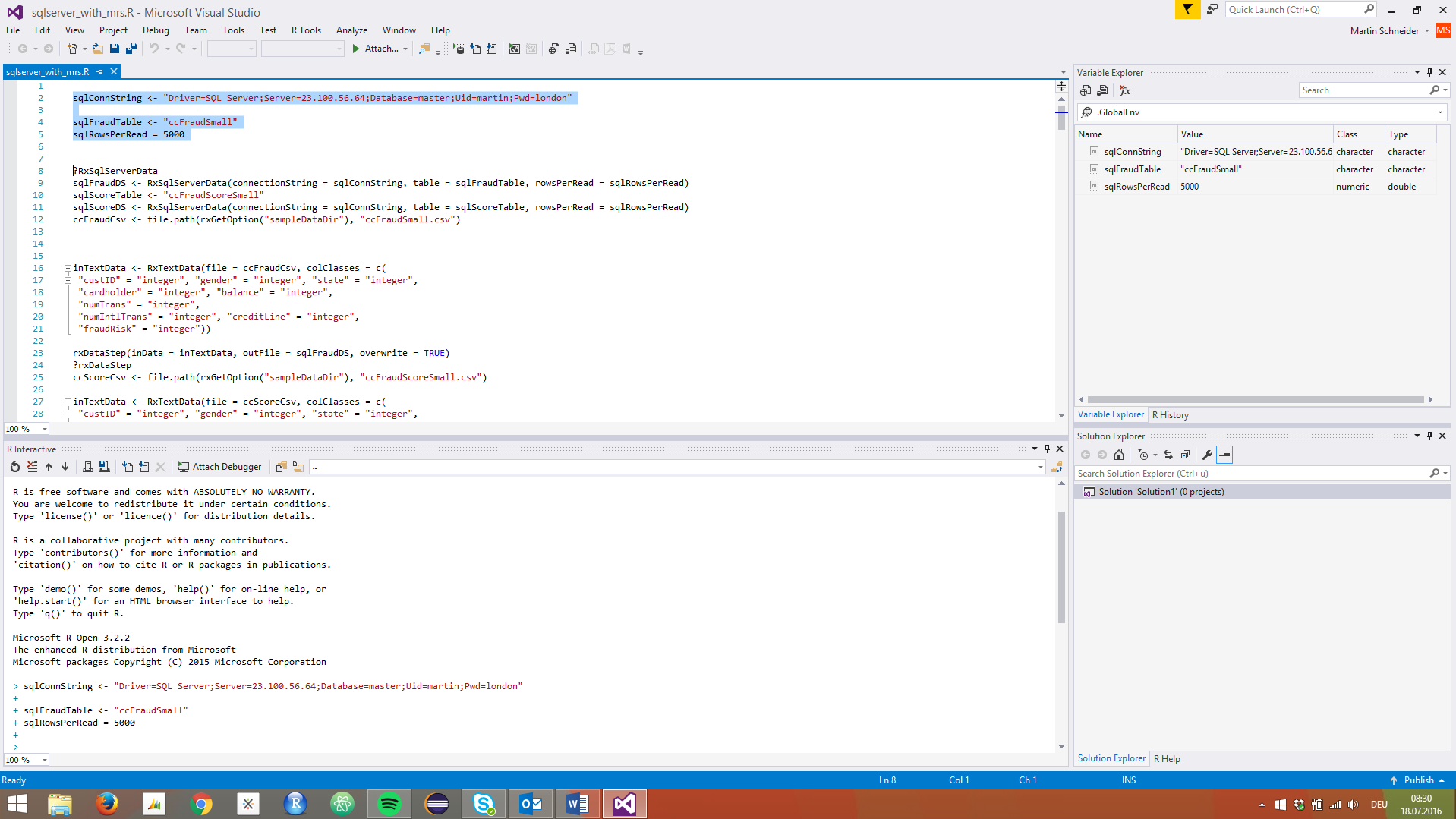The height and width of the screenshot is (819, 1456).
Task: Click Collapse All icon in Solution Explorer
Action: pos(1185,455)
